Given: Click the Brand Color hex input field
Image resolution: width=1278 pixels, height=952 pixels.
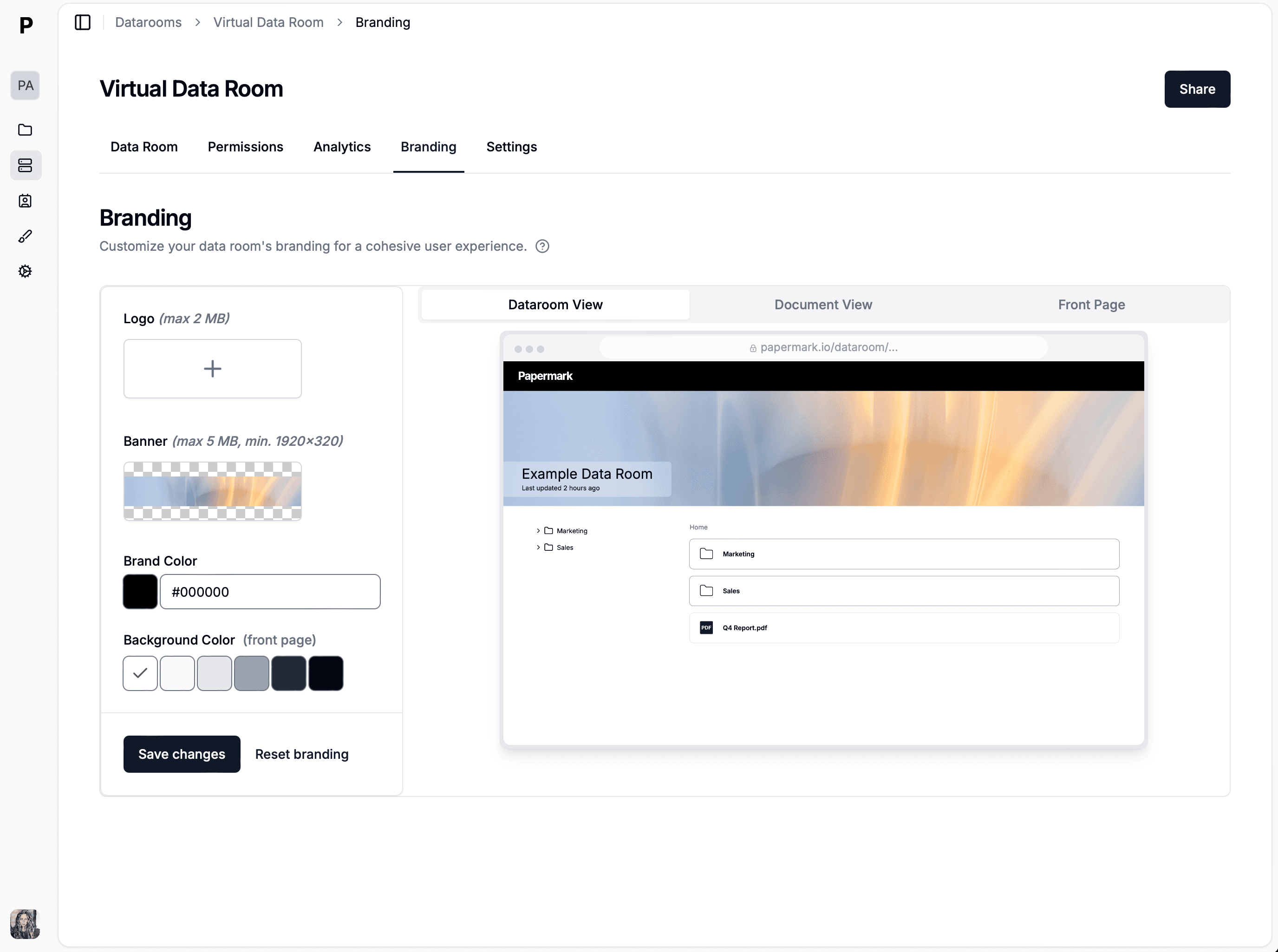Looking at the screenshot, I should [x=270, y=592].
